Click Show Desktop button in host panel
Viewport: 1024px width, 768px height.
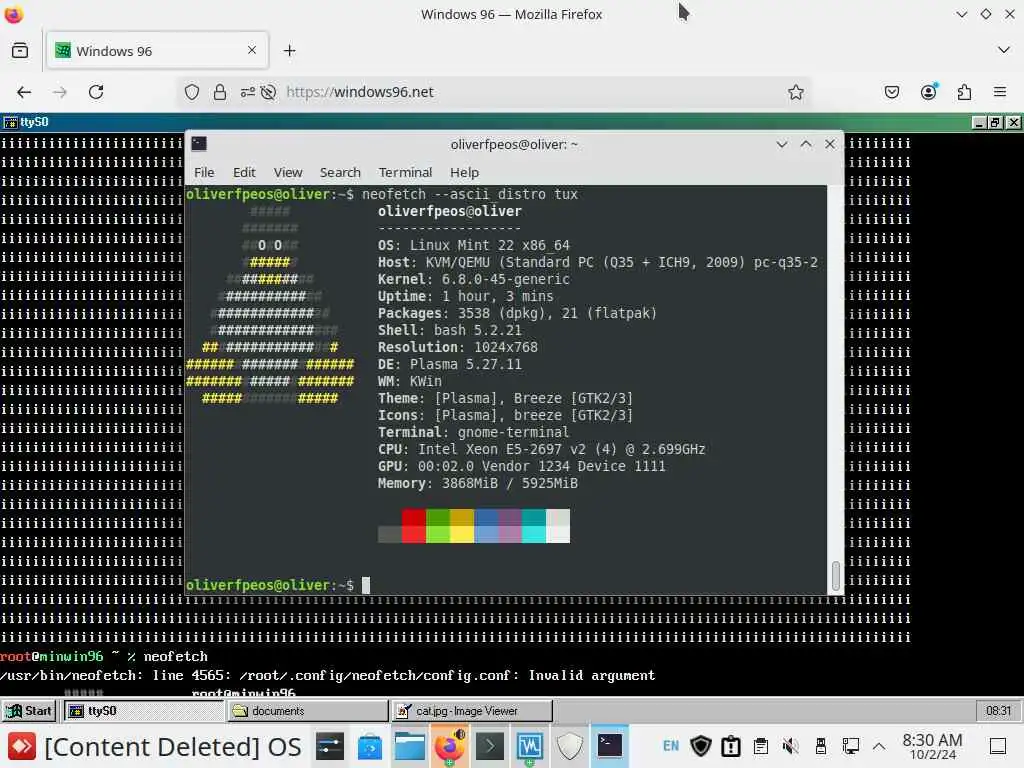tap(998, 746)
